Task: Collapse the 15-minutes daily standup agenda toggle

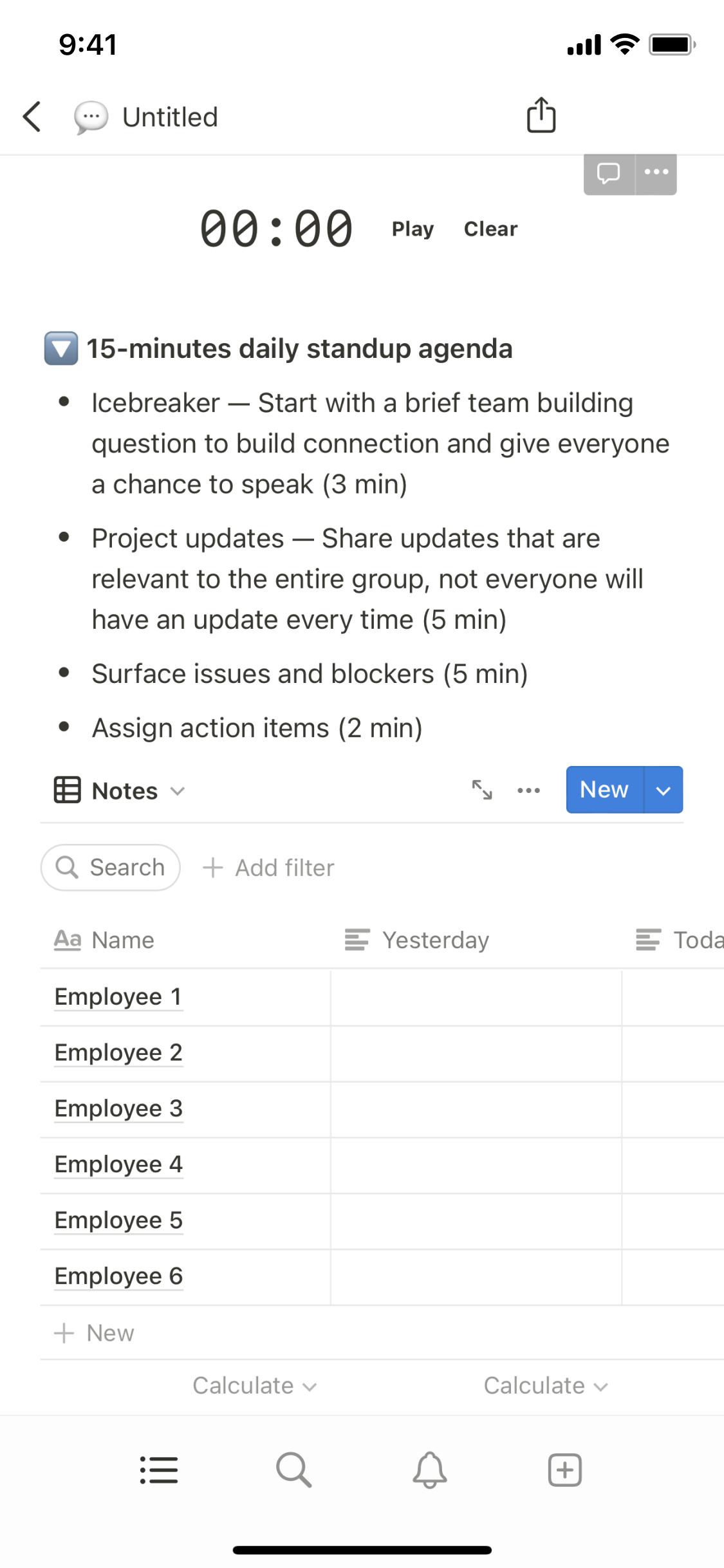Action: [61, 349]
